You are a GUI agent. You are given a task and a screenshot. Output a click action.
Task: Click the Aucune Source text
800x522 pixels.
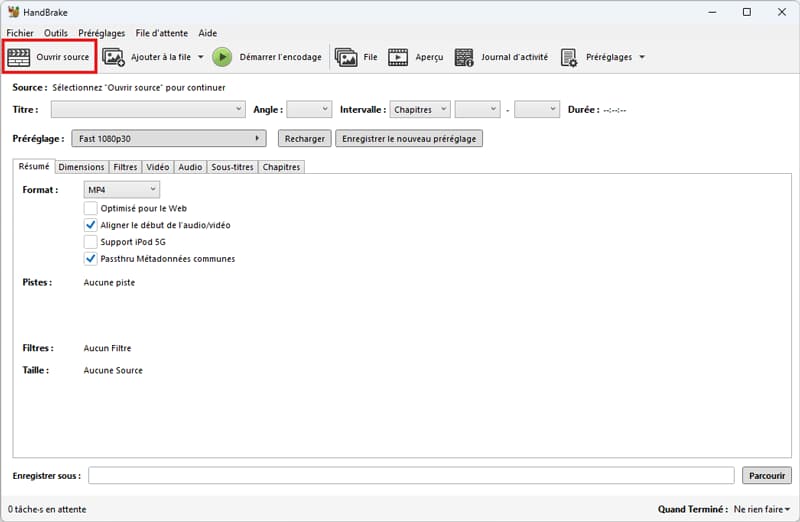[x=113, y=370]
